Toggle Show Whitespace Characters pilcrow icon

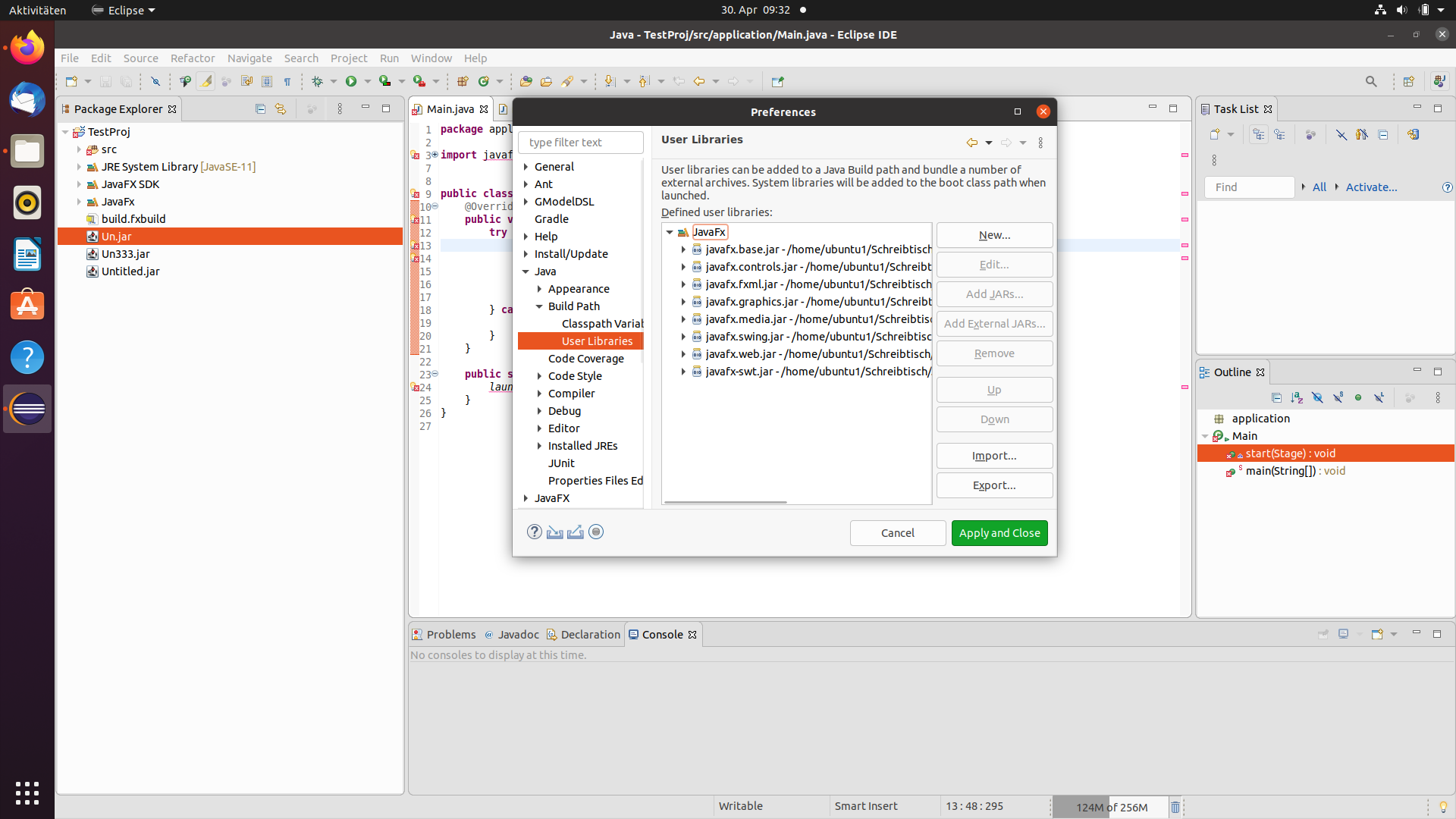287,81
